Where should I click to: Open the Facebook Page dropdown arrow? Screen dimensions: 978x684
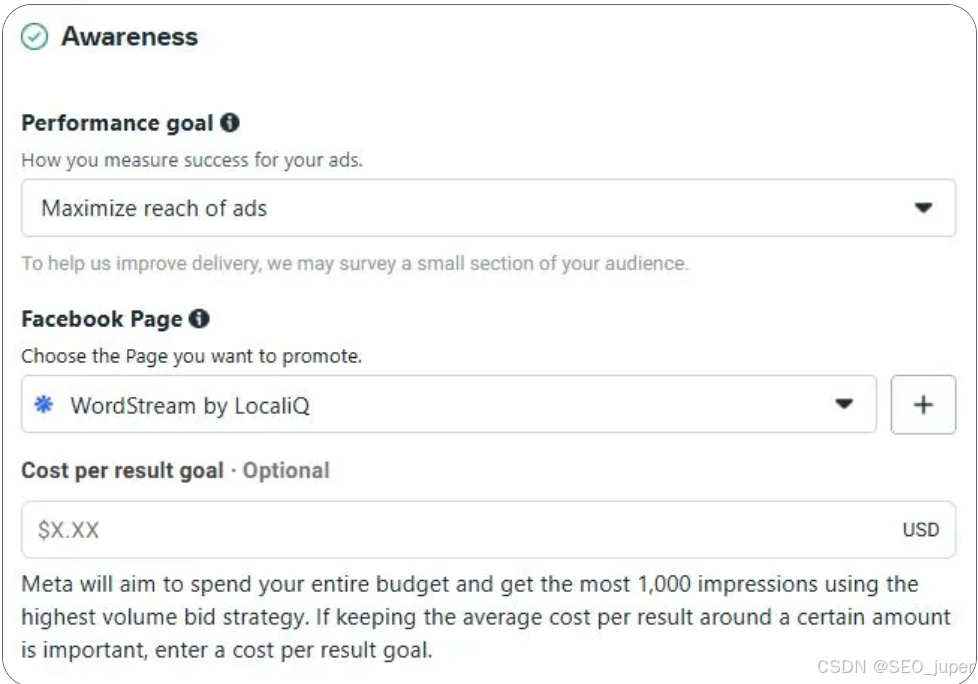(845, 405)
